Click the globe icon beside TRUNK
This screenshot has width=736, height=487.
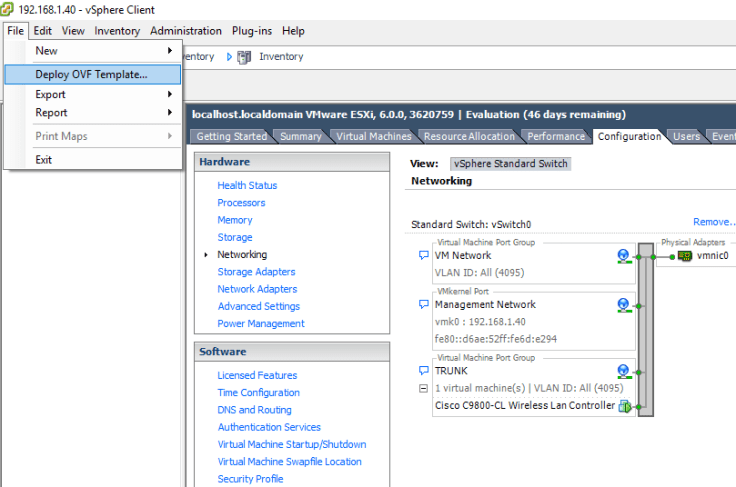[x=624, y=371]
